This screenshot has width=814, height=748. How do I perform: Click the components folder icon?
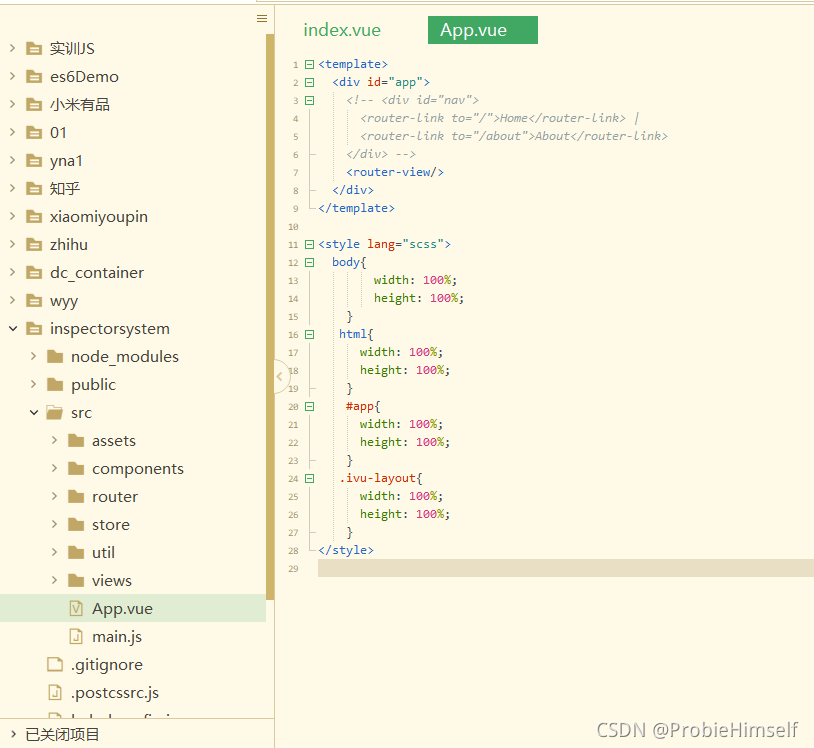tap(76, 469)
